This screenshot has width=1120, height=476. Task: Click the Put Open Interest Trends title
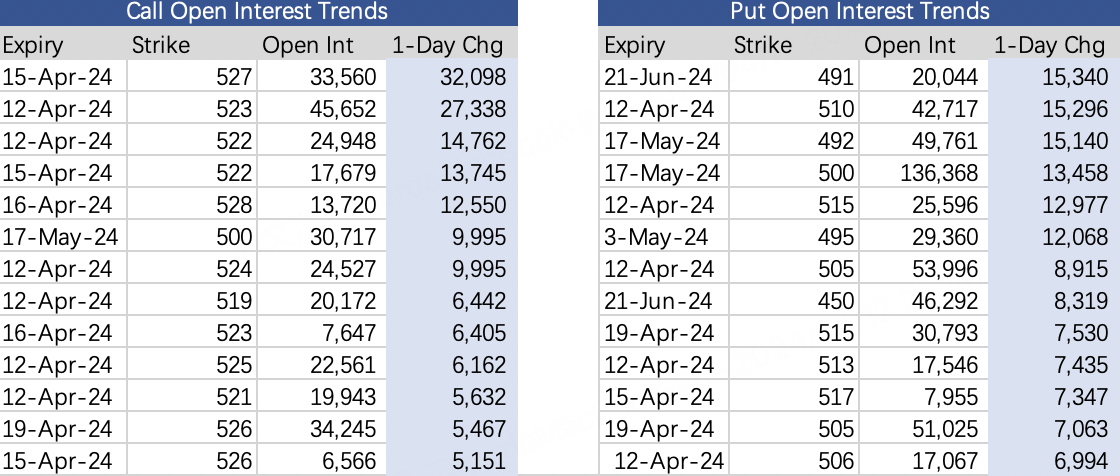point(860,12)
